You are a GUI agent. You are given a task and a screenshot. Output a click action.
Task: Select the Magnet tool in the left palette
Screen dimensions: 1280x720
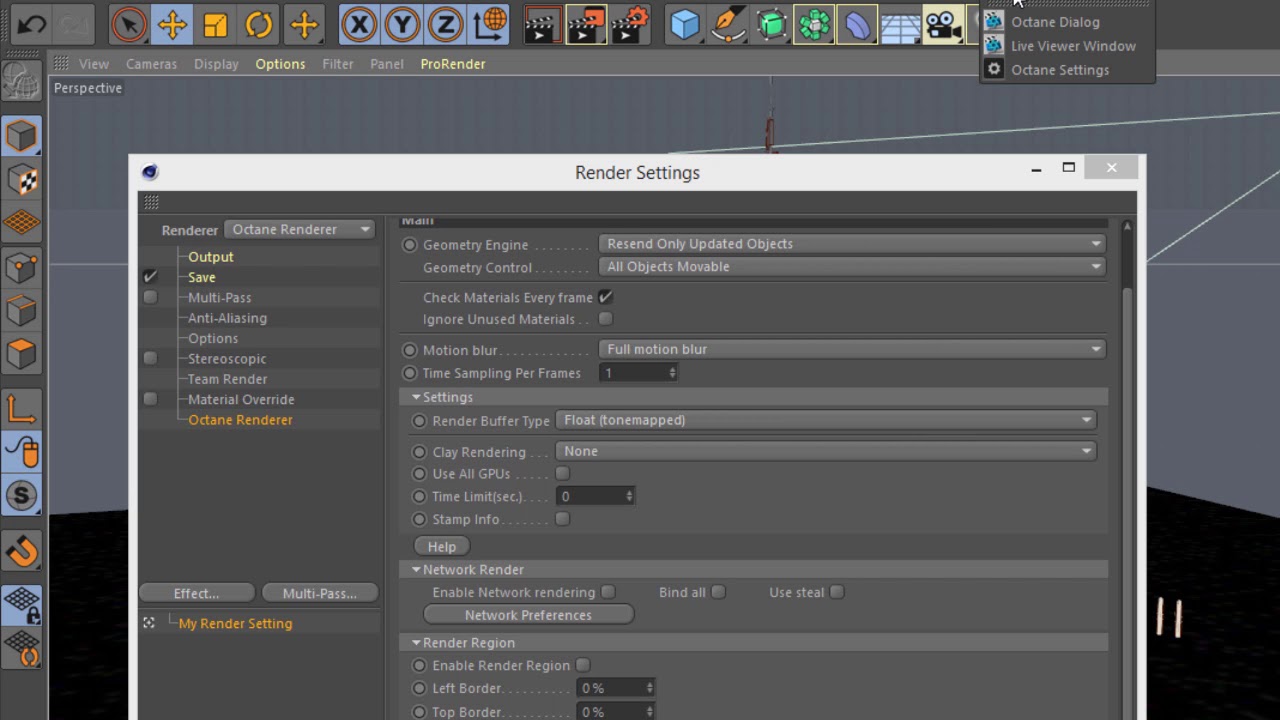pyautogui.click(x=21, y=550)
